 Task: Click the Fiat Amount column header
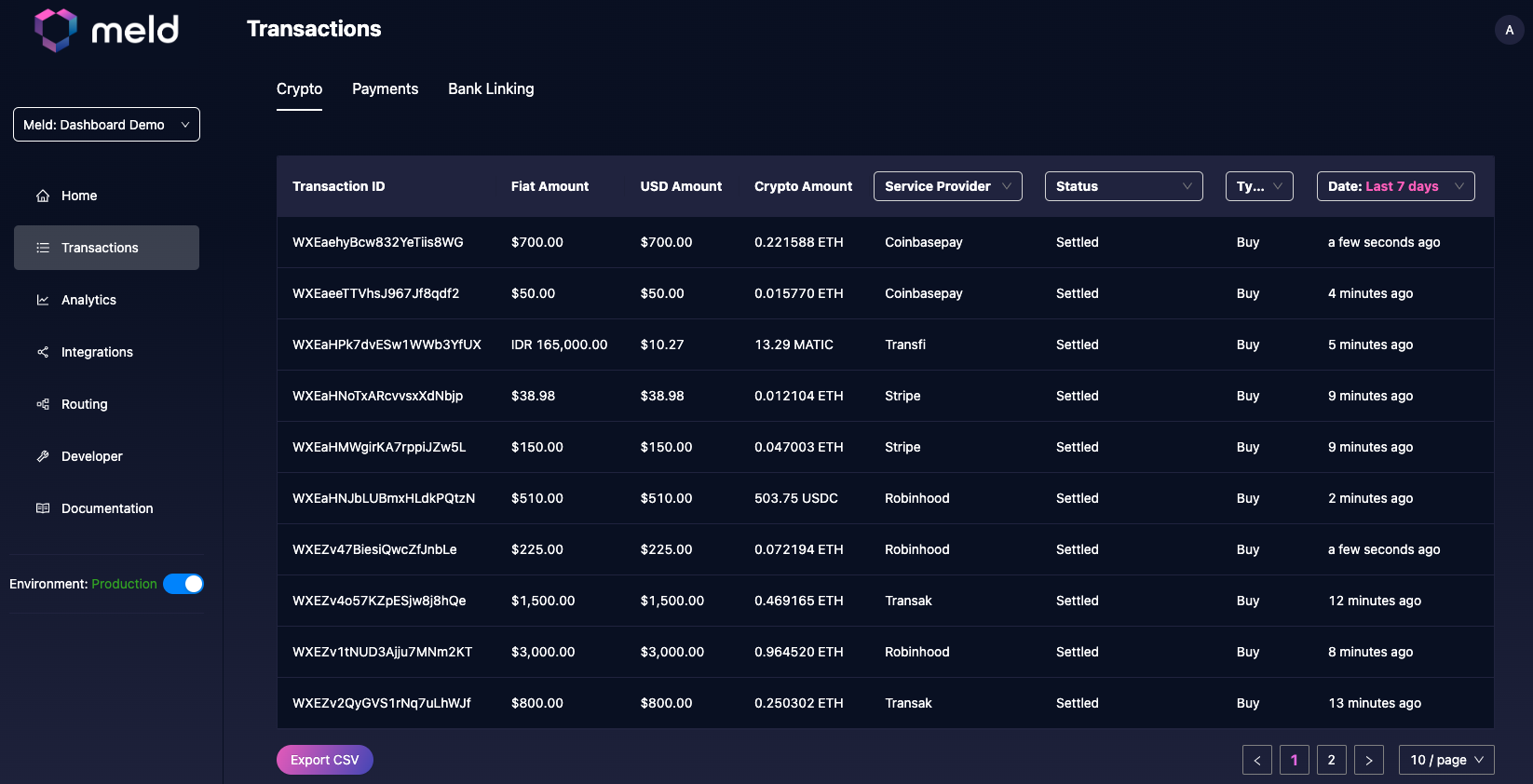point(550,186)
